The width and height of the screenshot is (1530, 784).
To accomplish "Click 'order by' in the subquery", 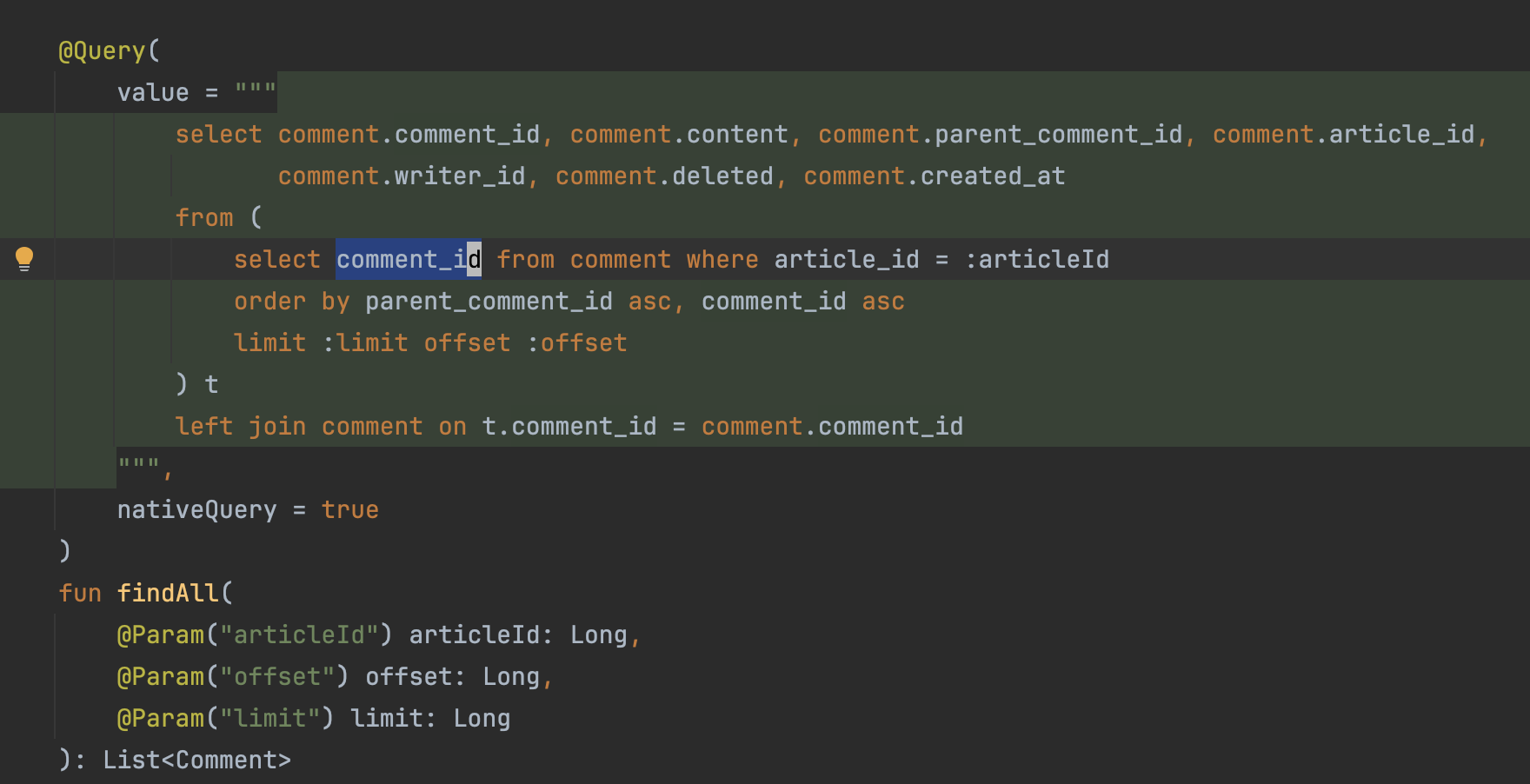I will tap(292, 302).
